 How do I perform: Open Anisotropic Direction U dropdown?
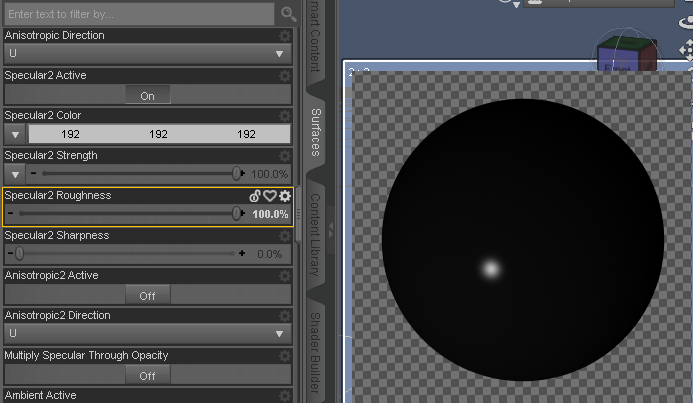click(x=148, y=54)
